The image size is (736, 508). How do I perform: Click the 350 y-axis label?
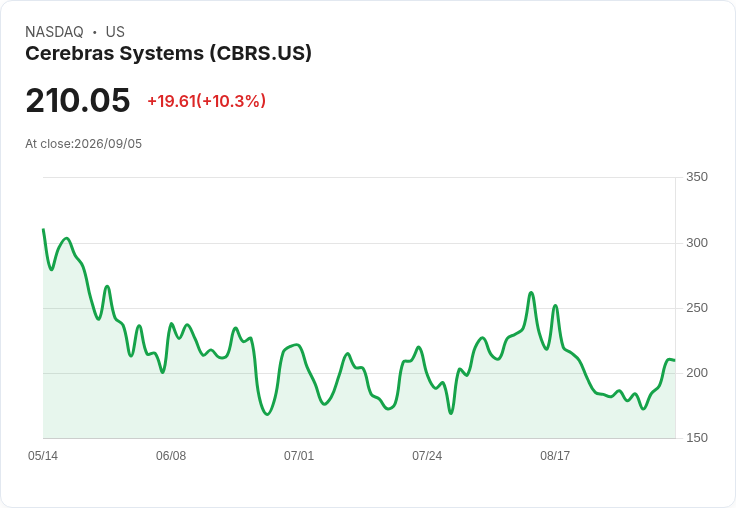[697, 177]
